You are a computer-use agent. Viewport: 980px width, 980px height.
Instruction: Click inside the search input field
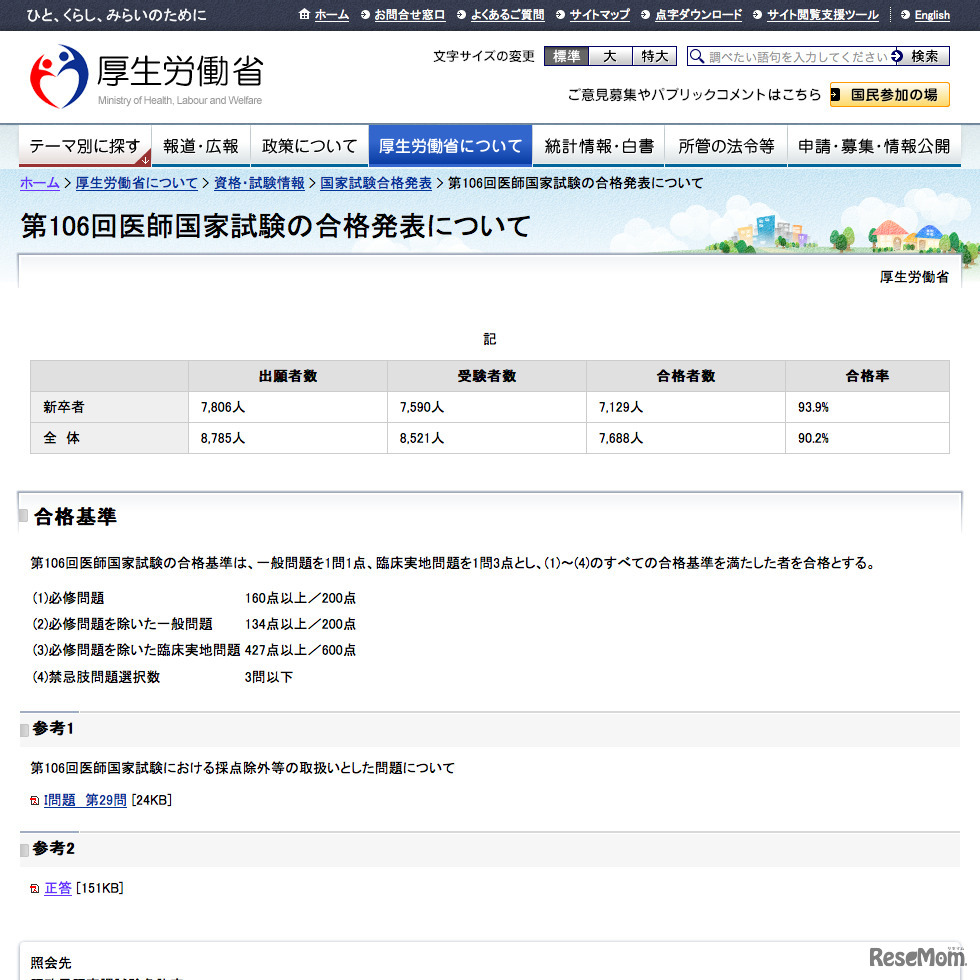pos(790,57)
